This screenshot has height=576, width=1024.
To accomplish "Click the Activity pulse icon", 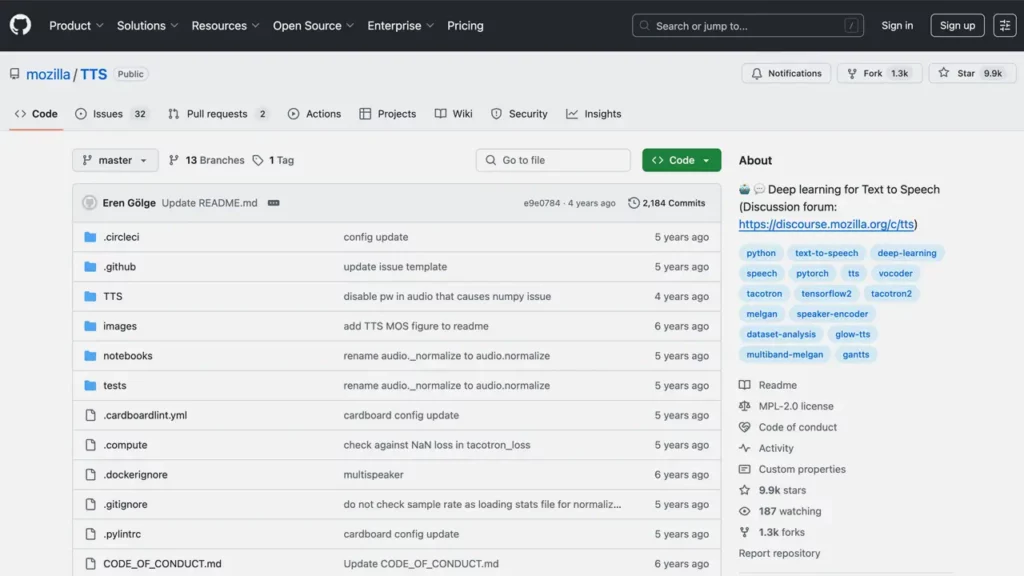I will pyautogui.click(x=744, y=448).
